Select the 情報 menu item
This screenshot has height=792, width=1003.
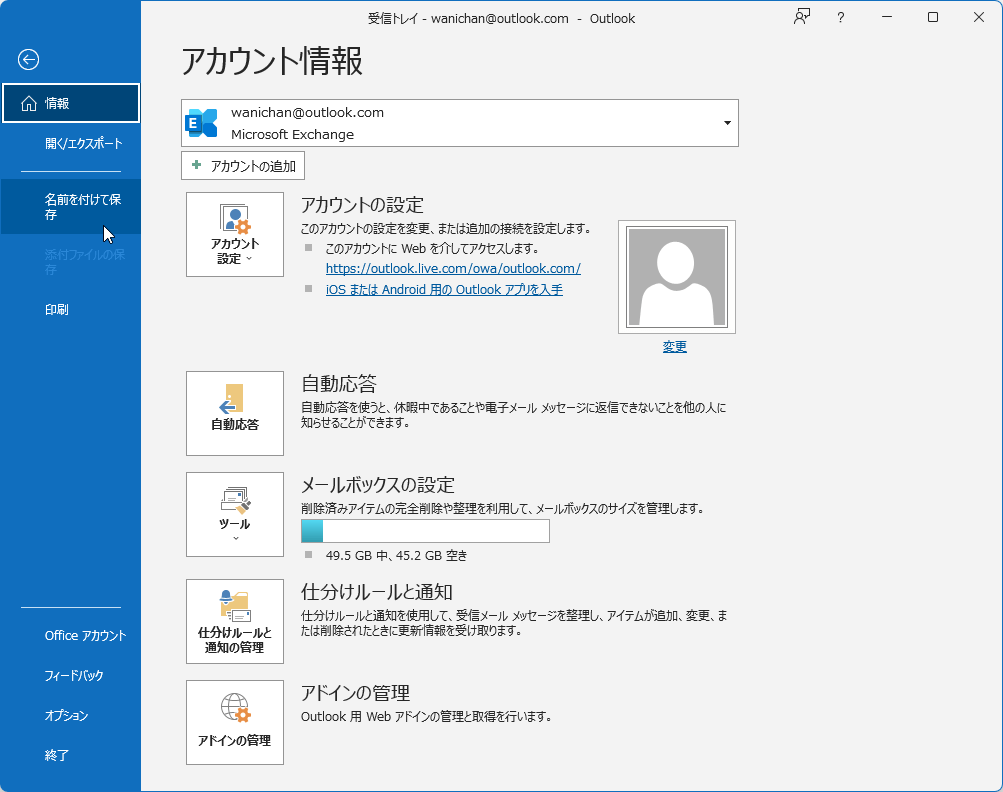click(70, 103)
